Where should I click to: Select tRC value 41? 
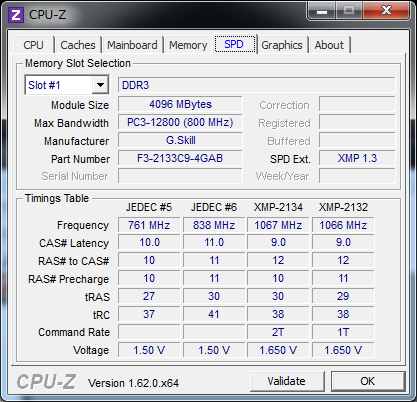(214, 314)
